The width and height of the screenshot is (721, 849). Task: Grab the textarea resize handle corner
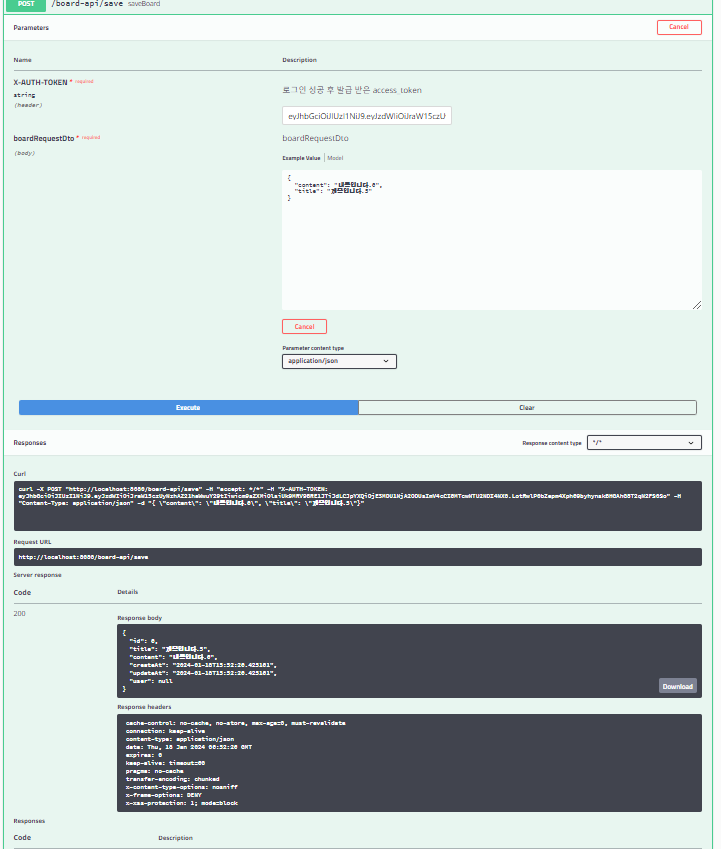[697, 305]
